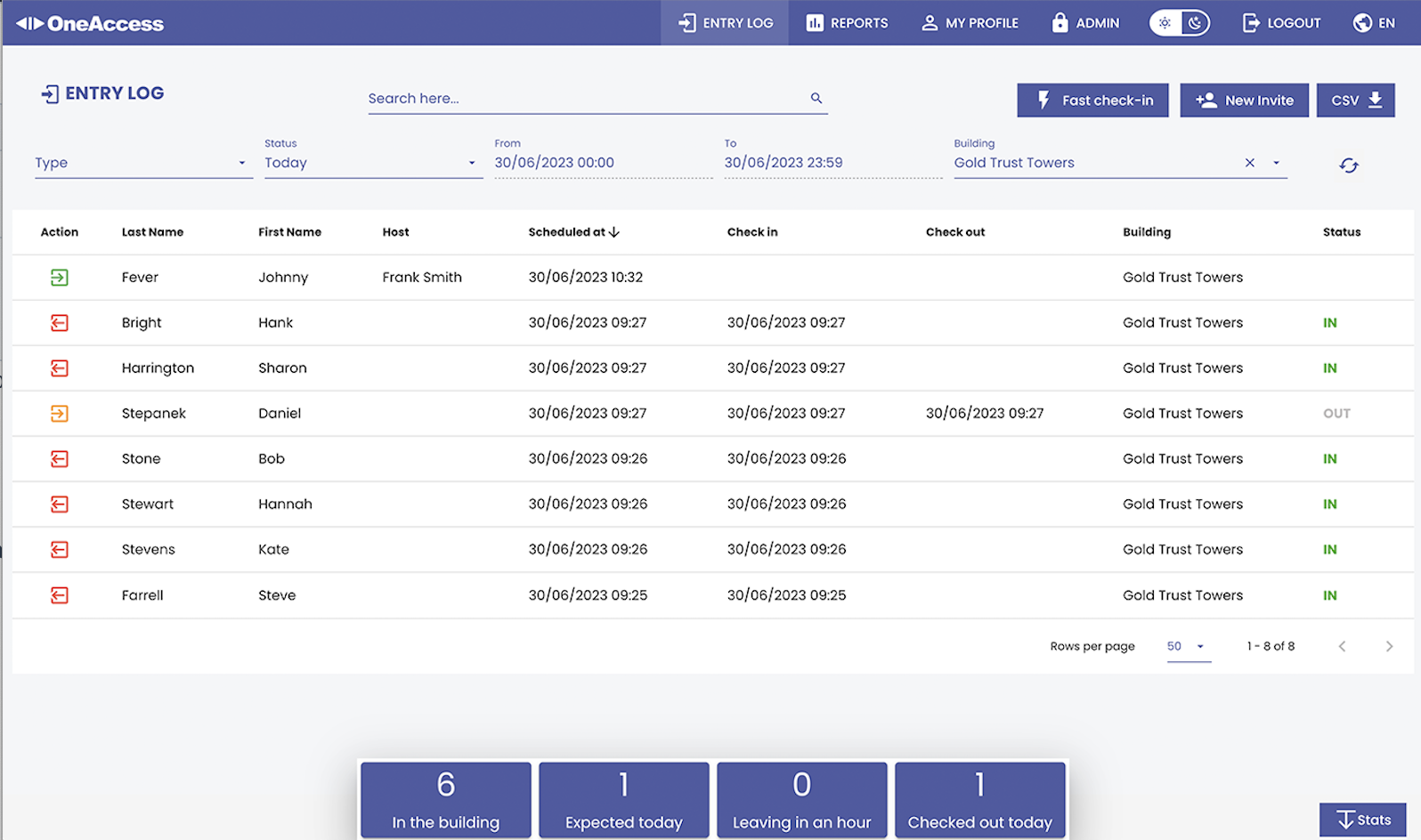
Task: Click orange action icon for Daniel Stepanek
Action: [59, 414]
